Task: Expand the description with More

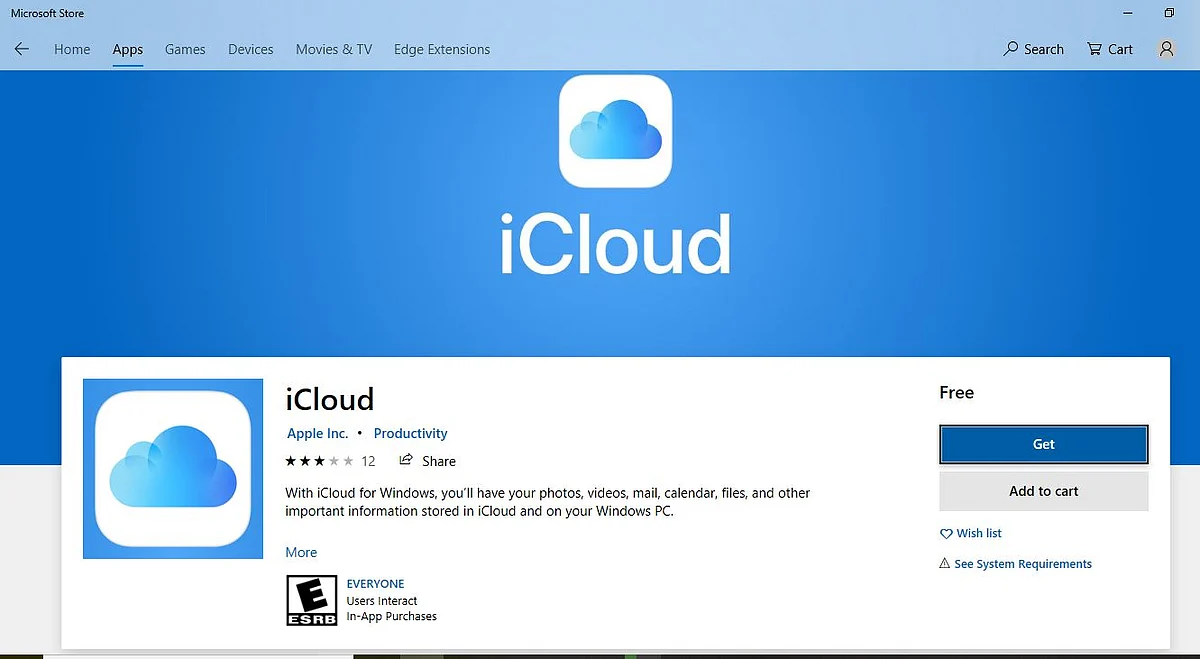Action: click(301, 552)
